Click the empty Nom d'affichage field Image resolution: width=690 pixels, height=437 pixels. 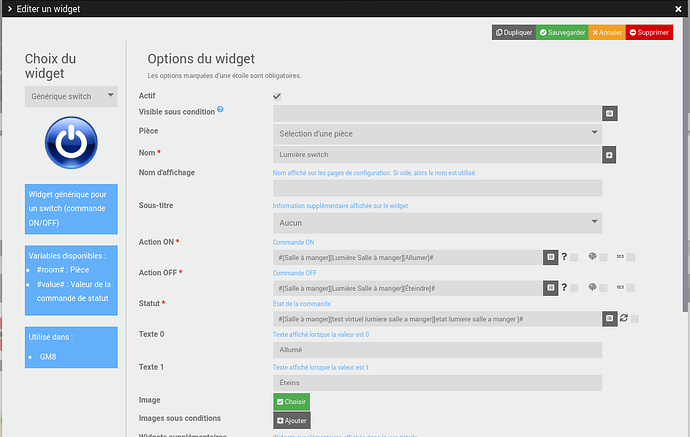(x=437, y=188)
